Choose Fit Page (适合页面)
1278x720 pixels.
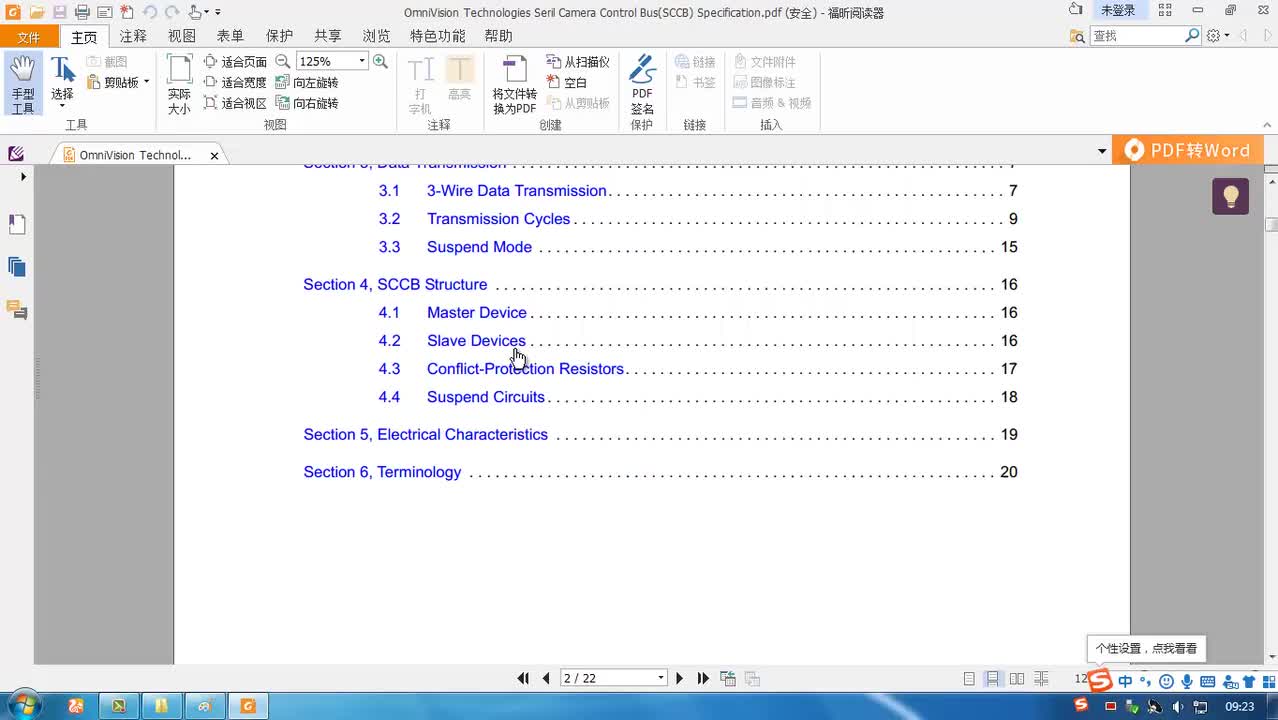tap(235, 62)
